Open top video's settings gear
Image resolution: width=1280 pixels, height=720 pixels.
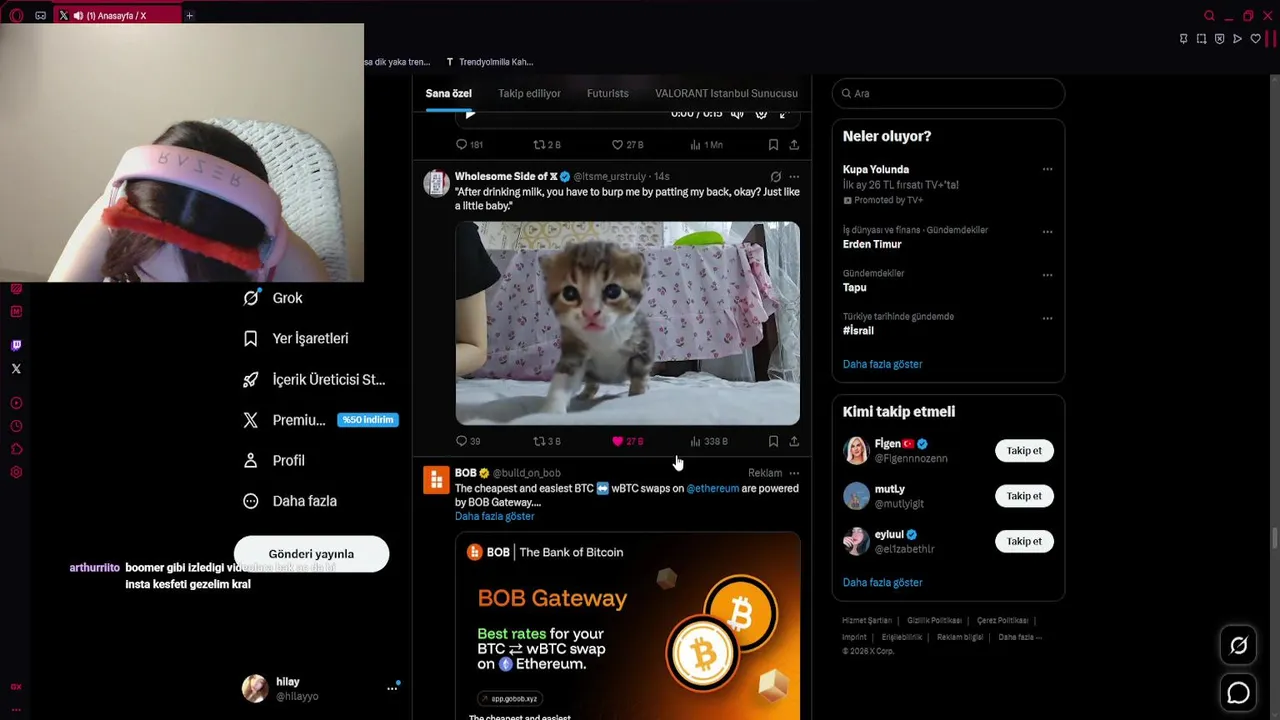click(x=761, y=114)
